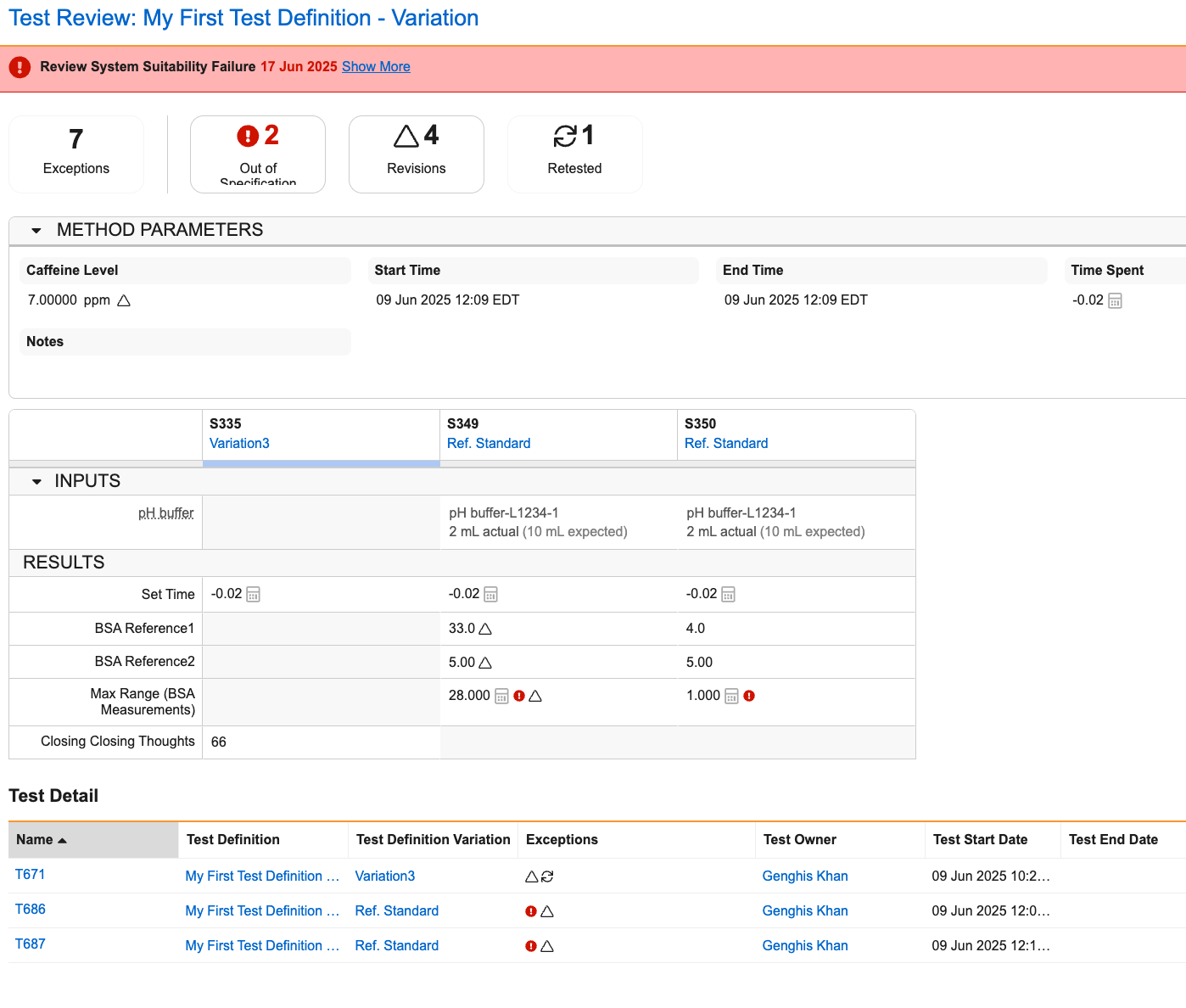Click red out-of-spec icon in T686 row
This screenshot has height=1008, width=1186.
pos(531,911)
